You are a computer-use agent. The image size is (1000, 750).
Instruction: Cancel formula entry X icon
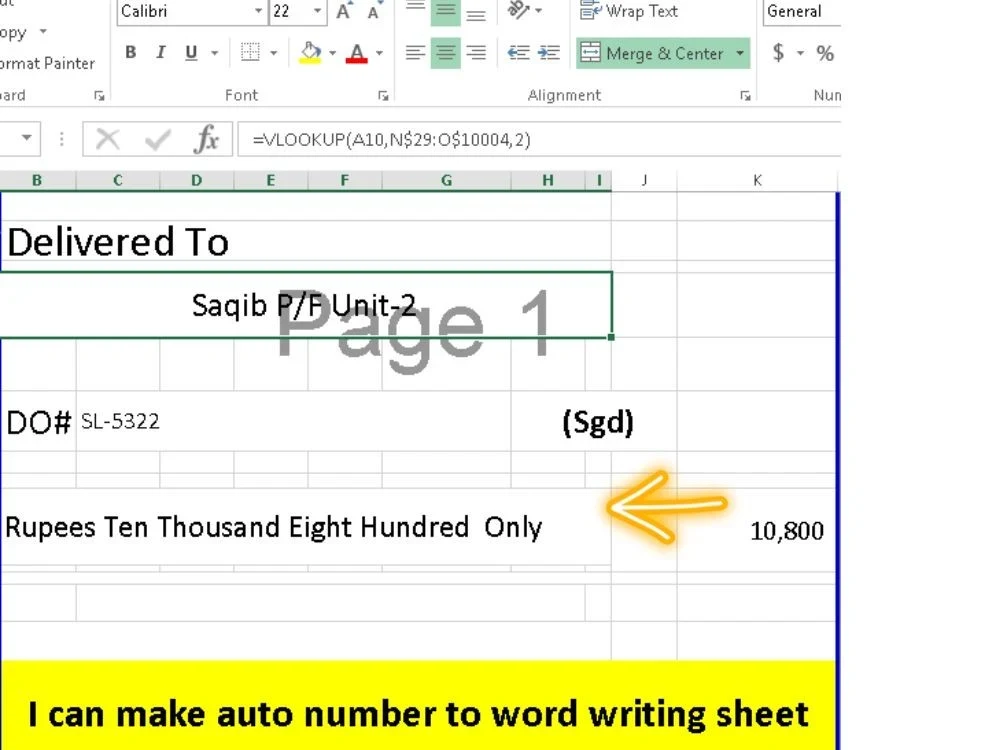(108, 138)
